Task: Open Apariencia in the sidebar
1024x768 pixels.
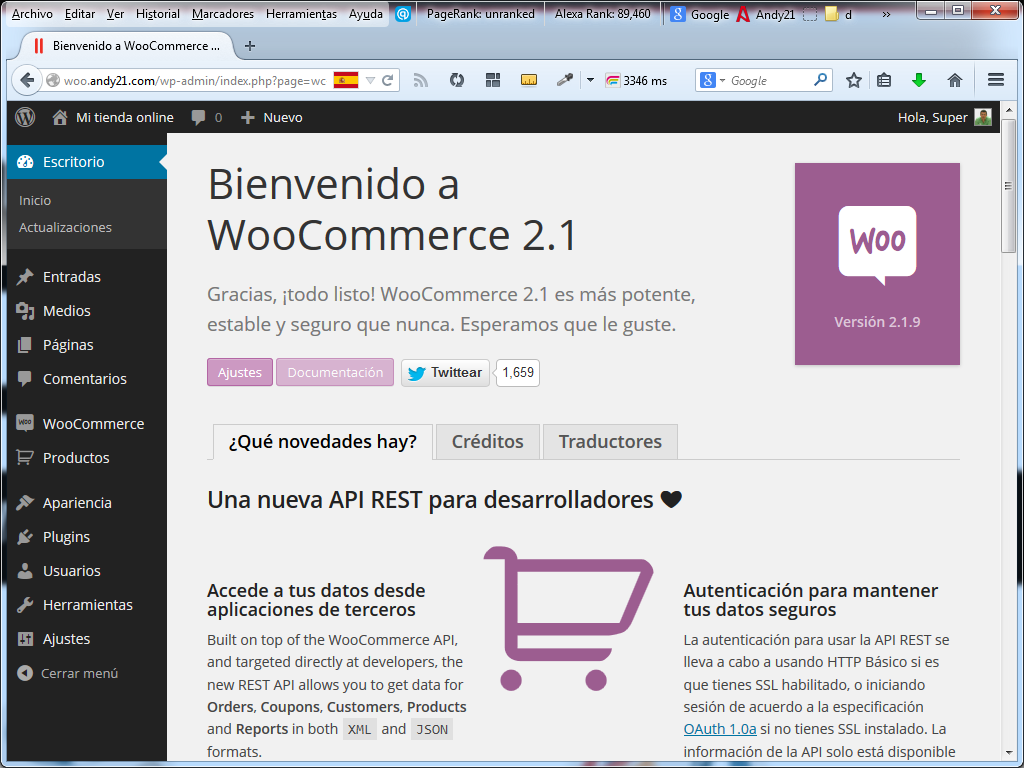Action: pyautogui.click(x=87, y=503)
